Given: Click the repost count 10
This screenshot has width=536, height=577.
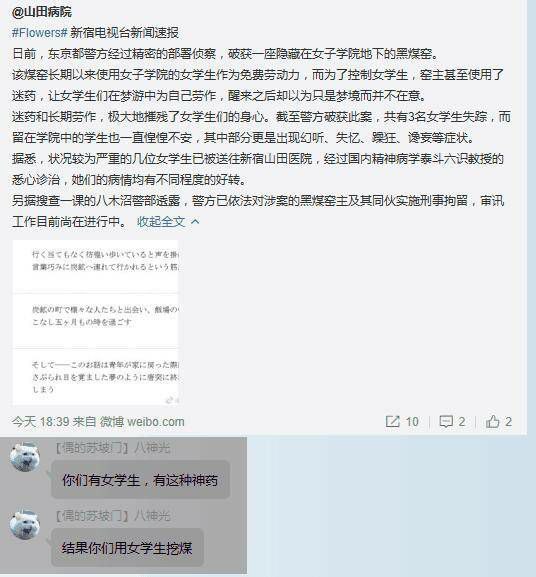Looking at the screenshot, I should [412, 422].
